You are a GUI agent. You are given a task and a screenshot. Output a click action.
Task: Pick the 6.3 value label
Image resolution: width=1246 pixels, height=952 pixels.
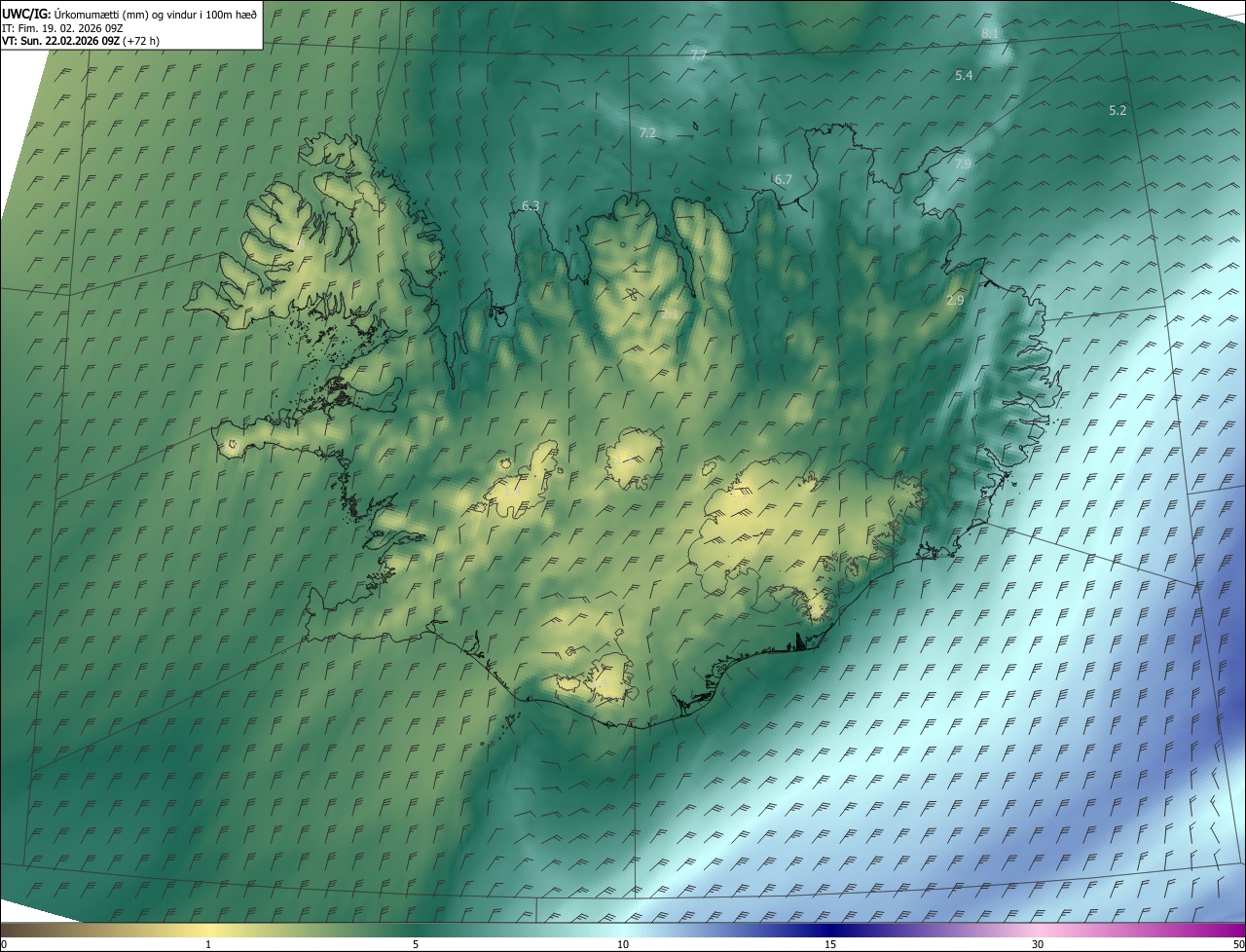[531, 205]
